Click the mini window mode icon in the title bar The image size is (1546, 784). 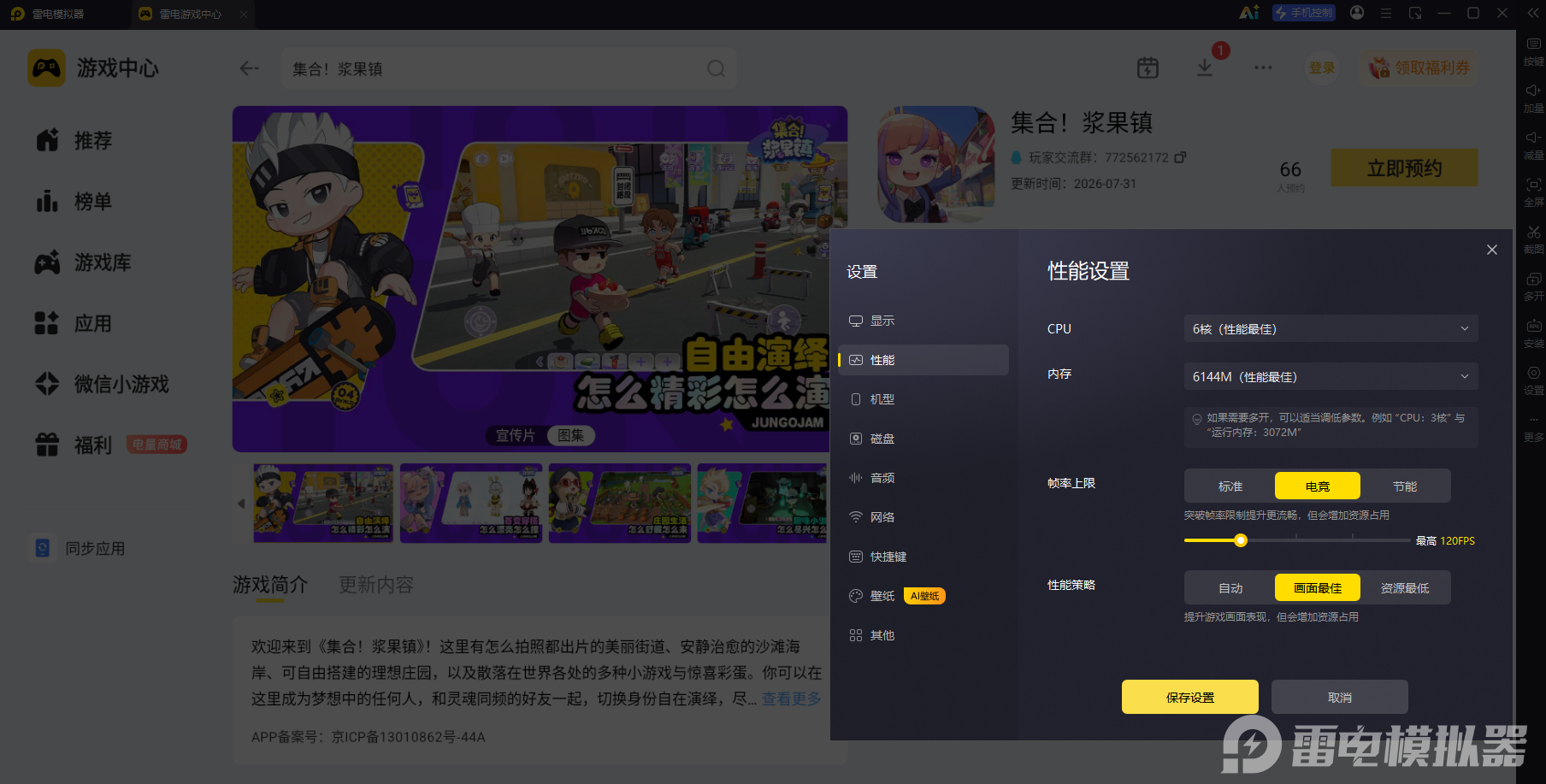(1415, 13)
